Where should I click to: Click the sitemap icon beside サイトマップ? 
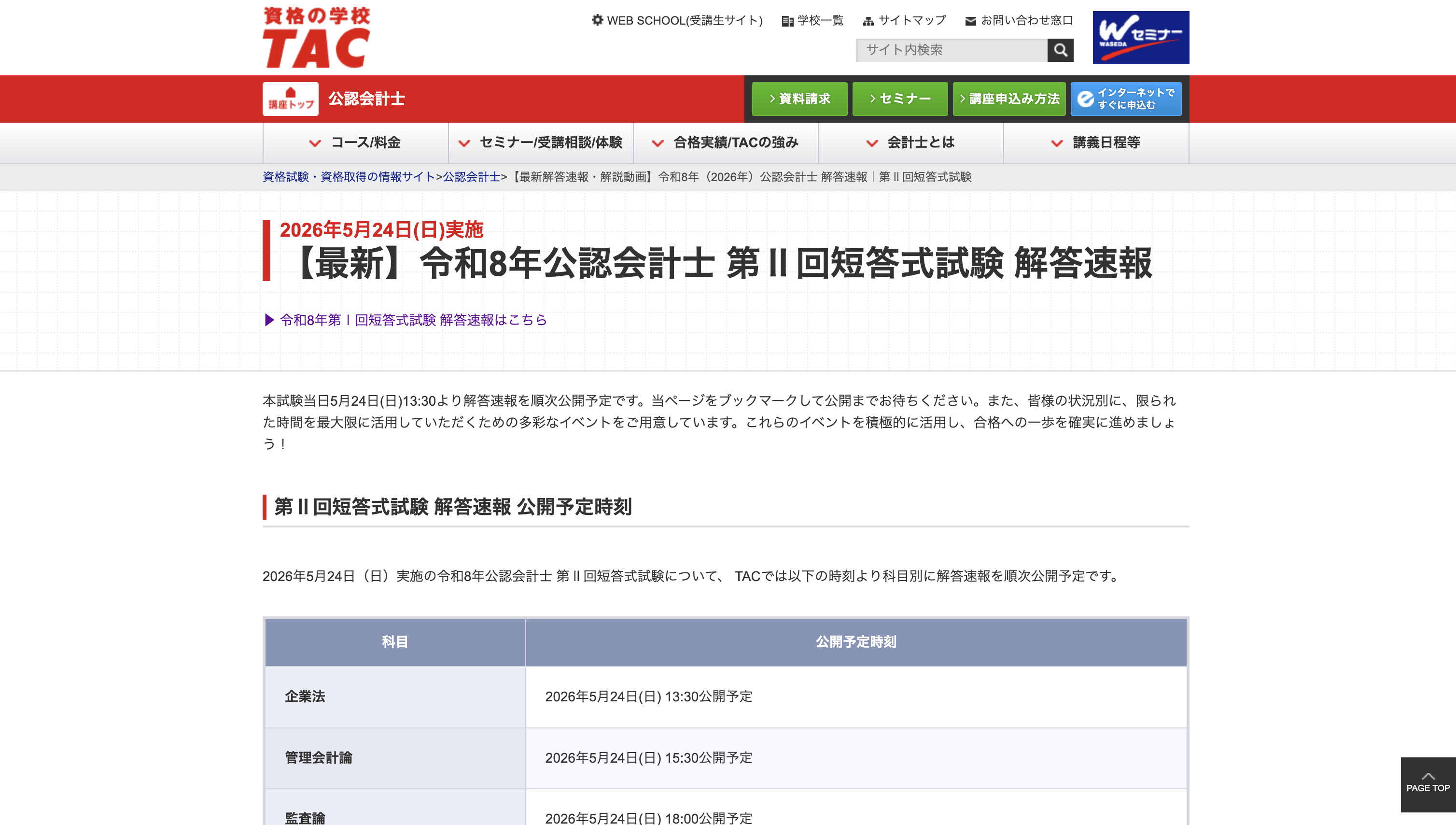(868, 21)
